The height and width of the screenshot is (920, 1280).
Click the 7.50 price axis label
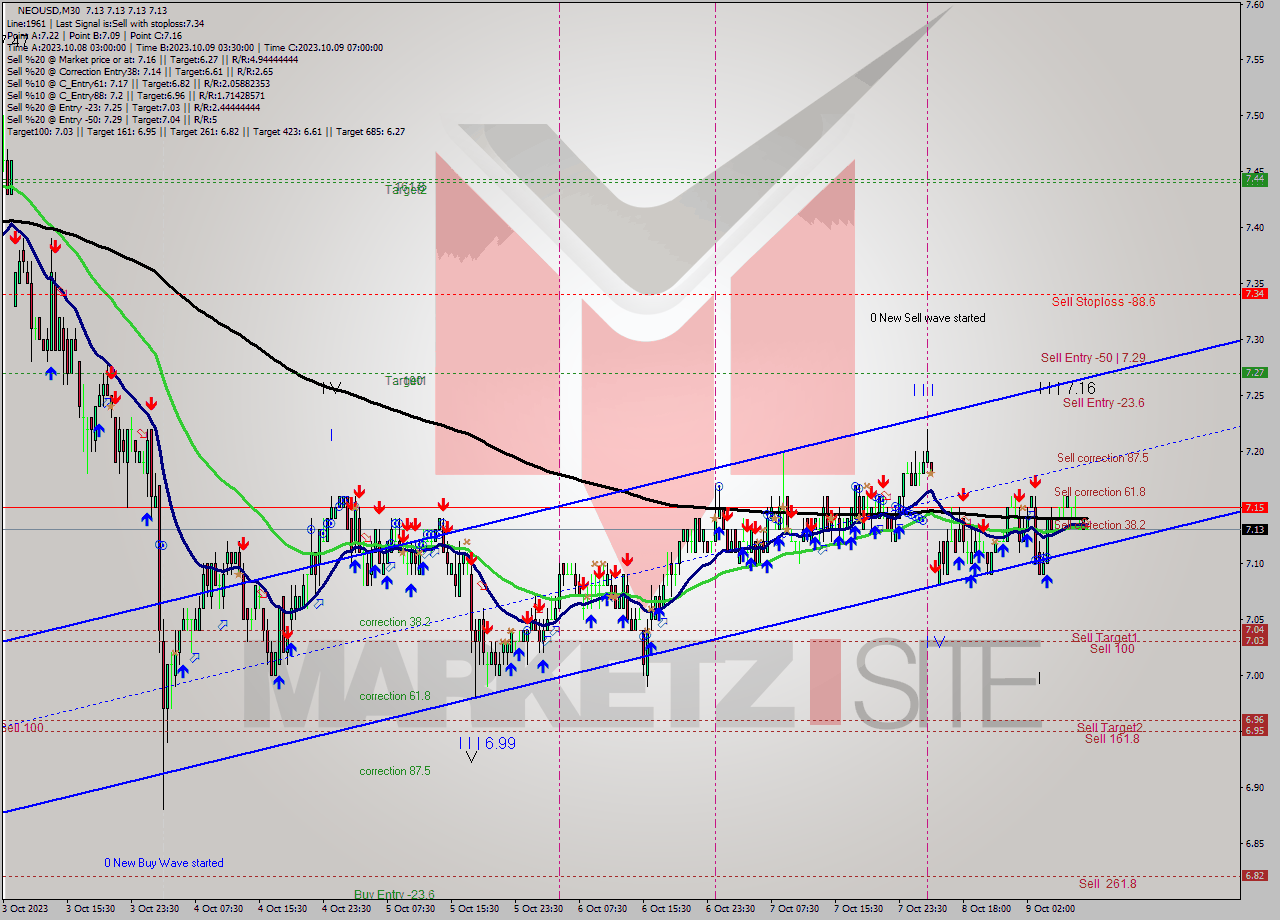click(x=1254, y=116)
